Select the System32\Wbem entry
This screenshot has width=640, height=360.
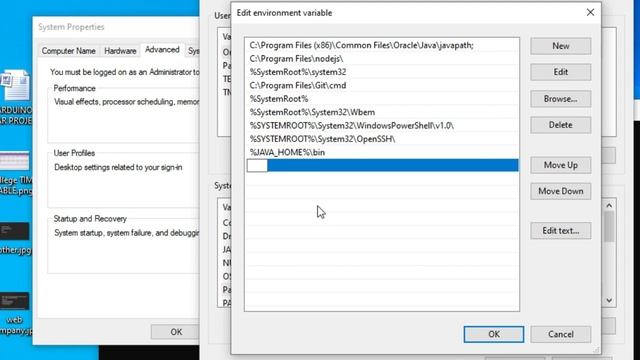click(382, 112)
